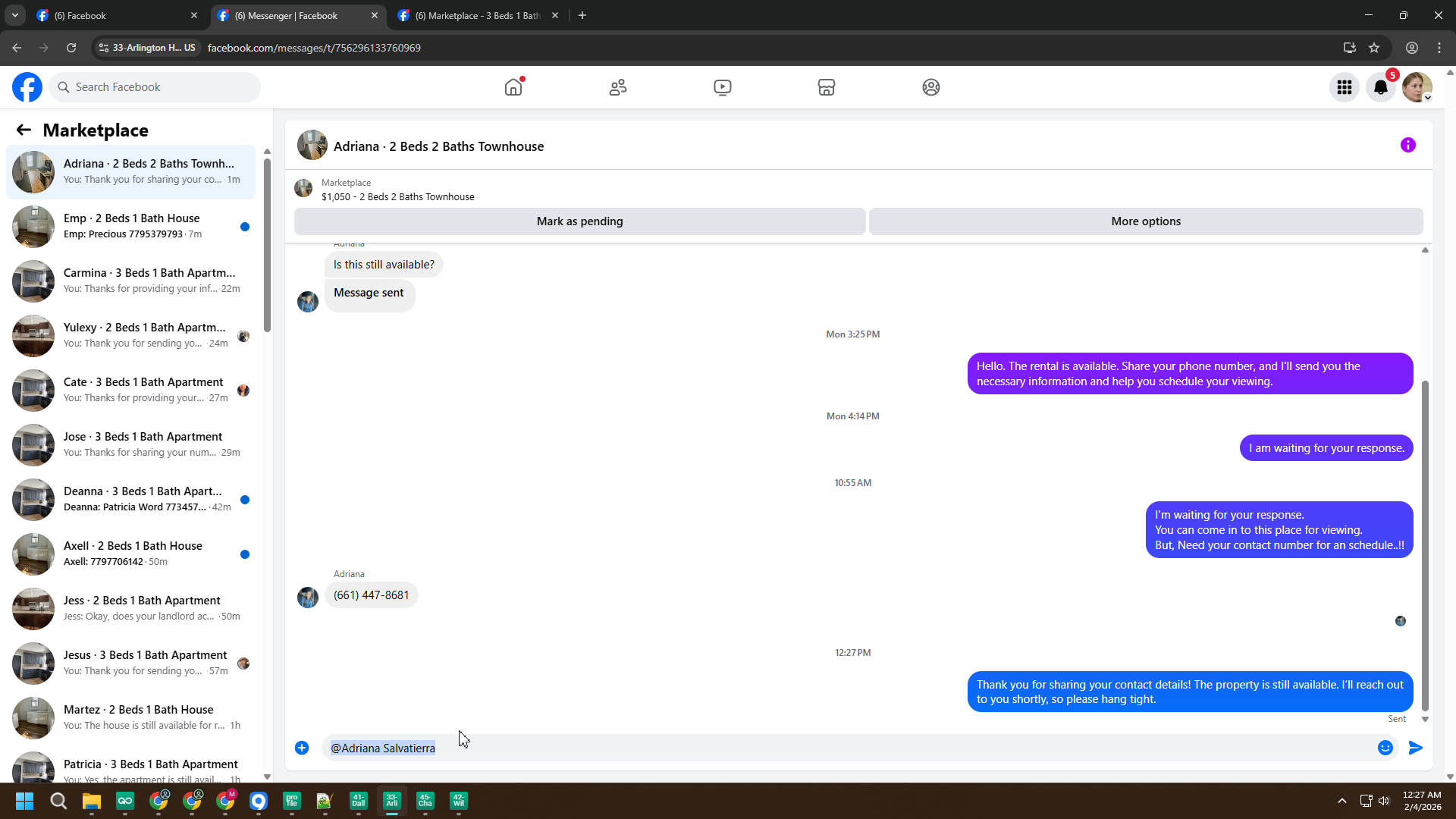This screenshot has width=1456, height=819.
Task: Open the Marketplace storefront icon
Action: (827, 87)
